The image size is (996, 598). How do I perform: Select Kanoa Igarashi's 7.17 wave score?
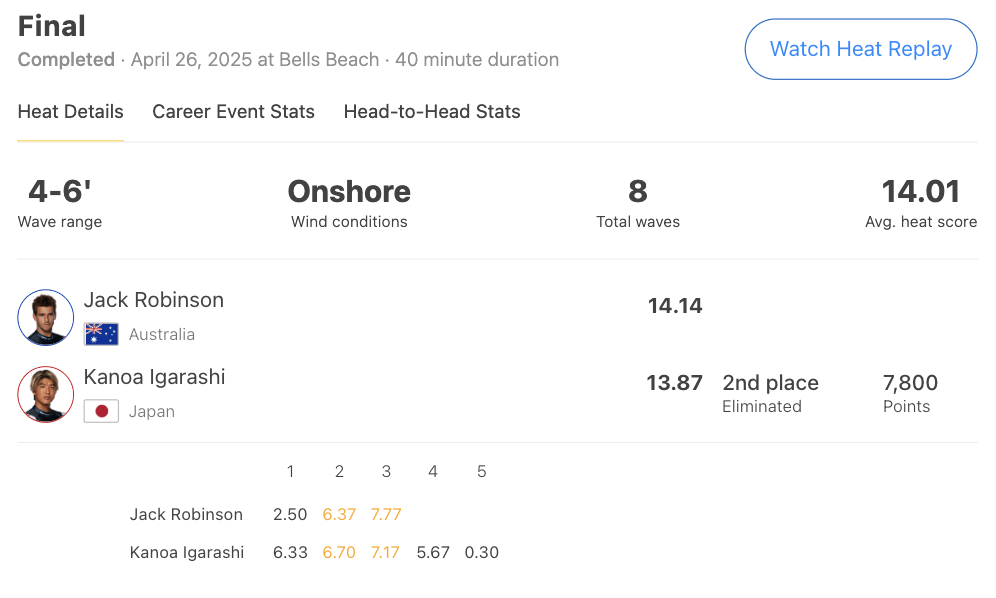click(x=385, y=552)
